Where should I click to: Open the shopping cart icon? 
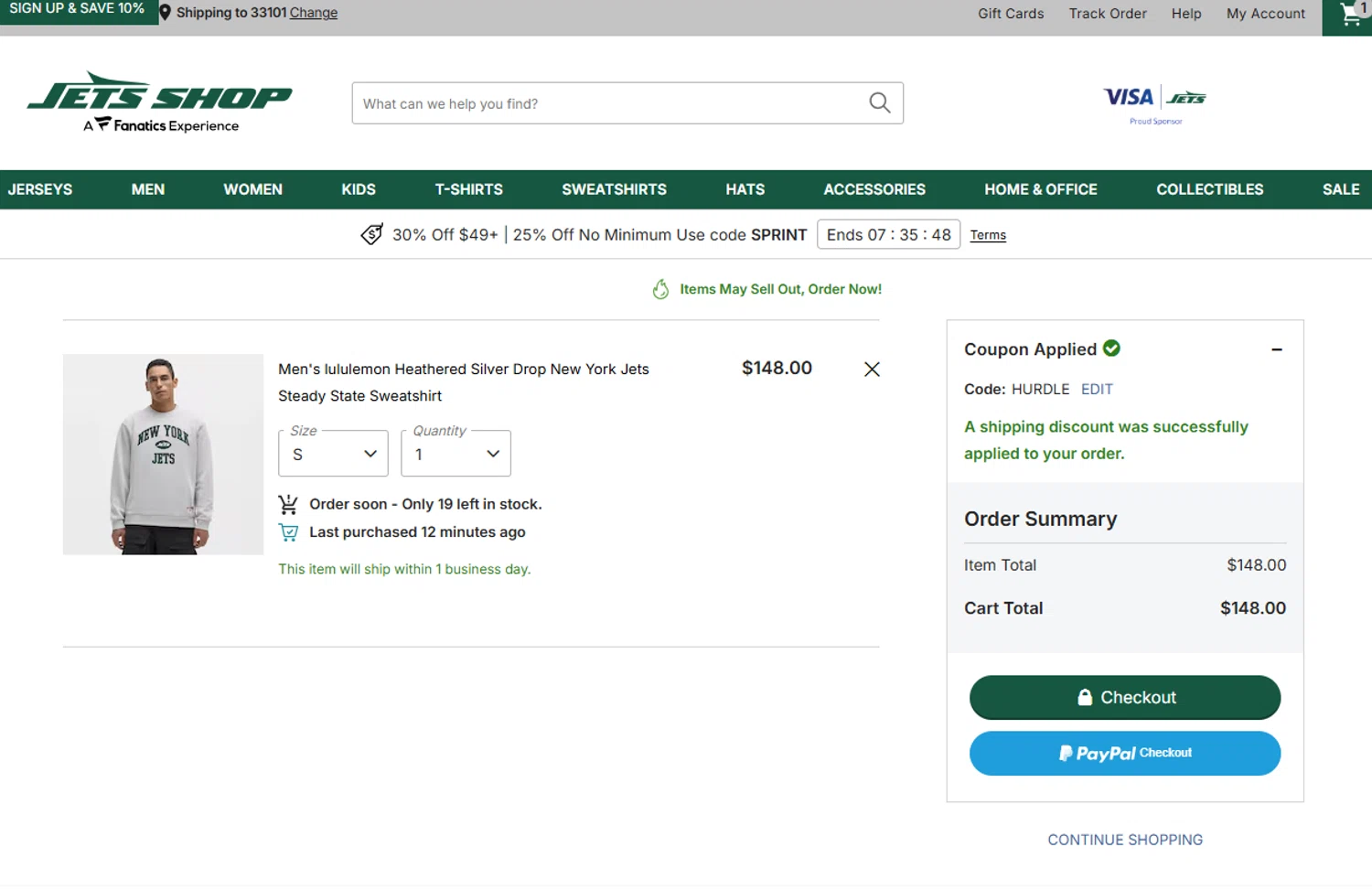pyautogui.click(x=1351, y=14)
